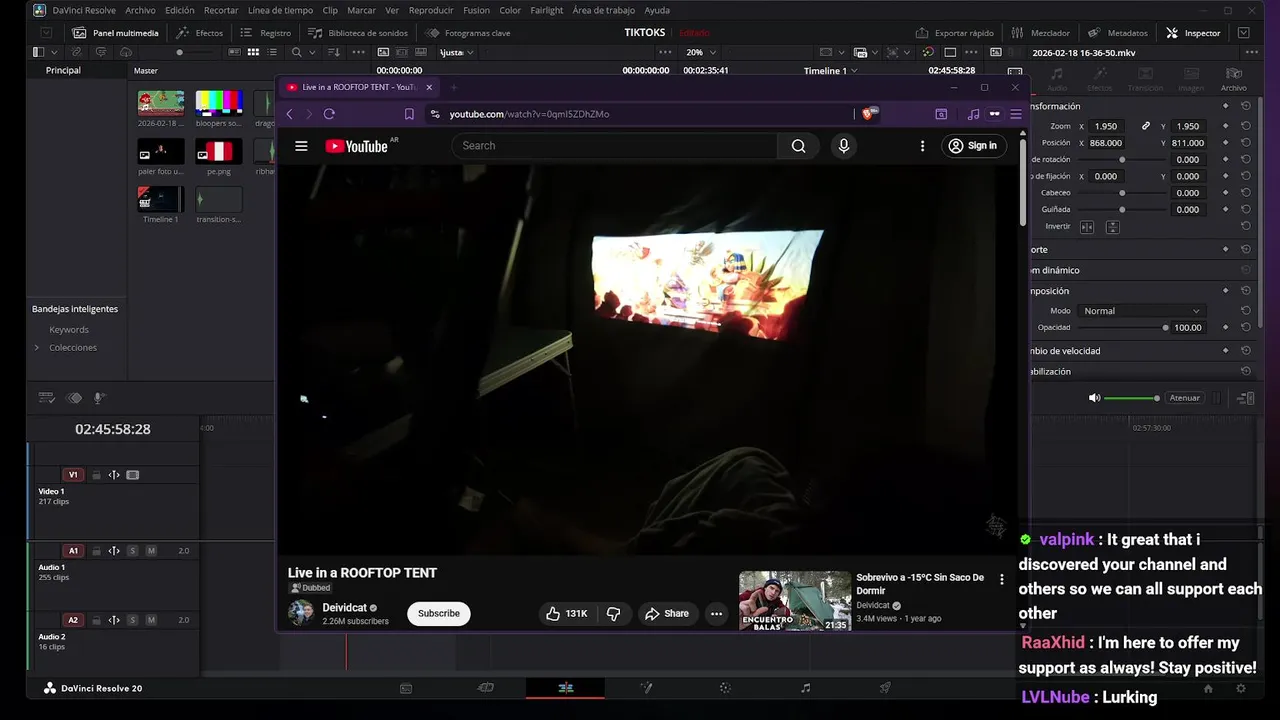This screenshot has height=720, width=1280.
Task: Adjust the clip volume slider near Atenuar
Action: click(1132, 398)
